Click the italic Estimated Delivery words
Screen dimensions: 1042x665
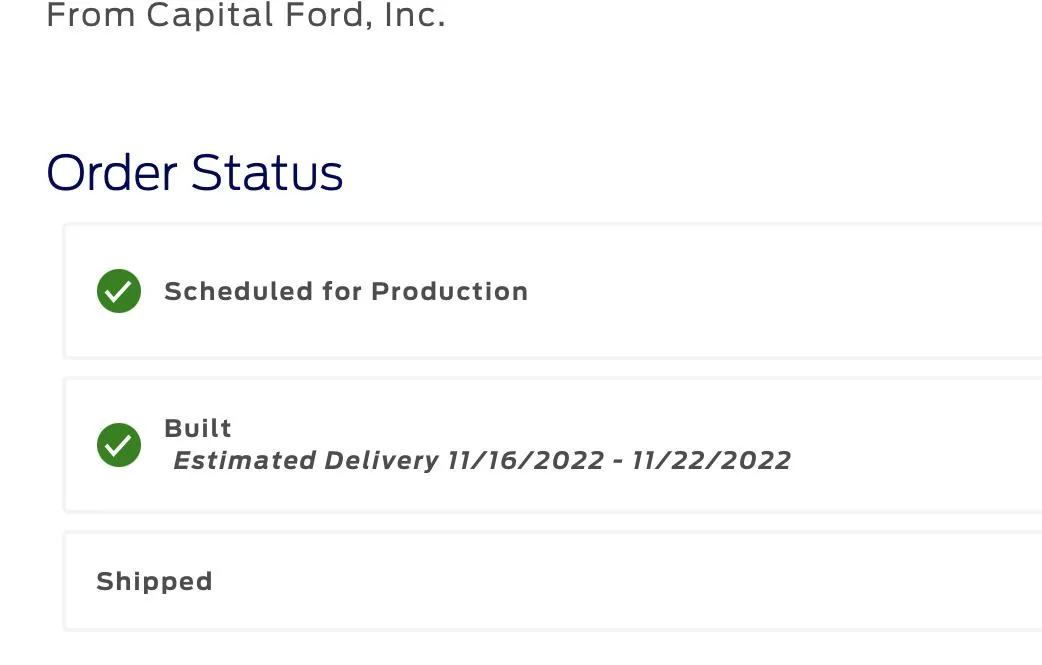(305, 461)
